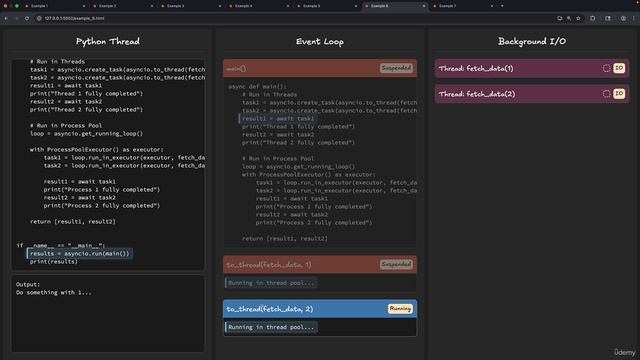This screenshot has height=360, width=640.
Task: Click the IO badge on Thread: fetch_data(1)
Action: click(x=619, y=68)
